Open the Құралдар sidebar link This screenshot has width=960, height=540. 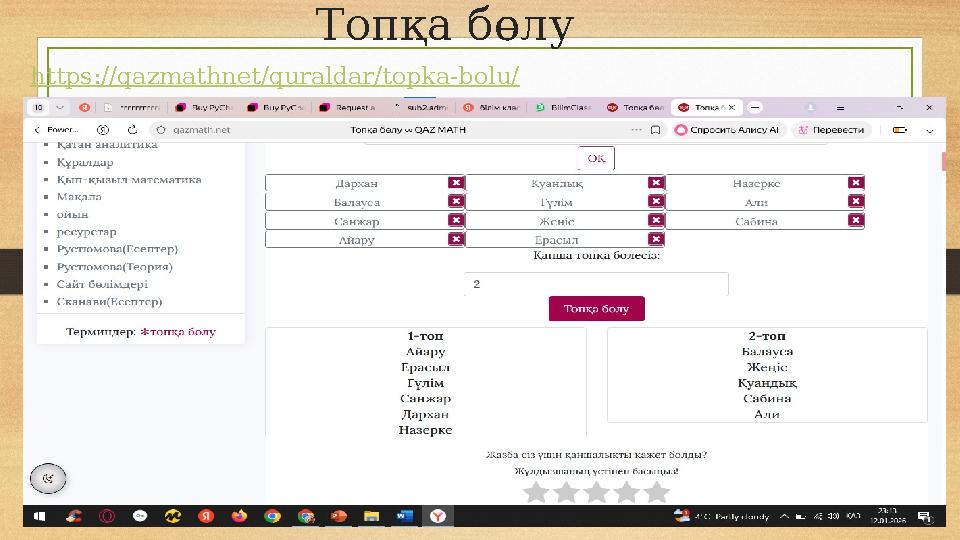85,162
